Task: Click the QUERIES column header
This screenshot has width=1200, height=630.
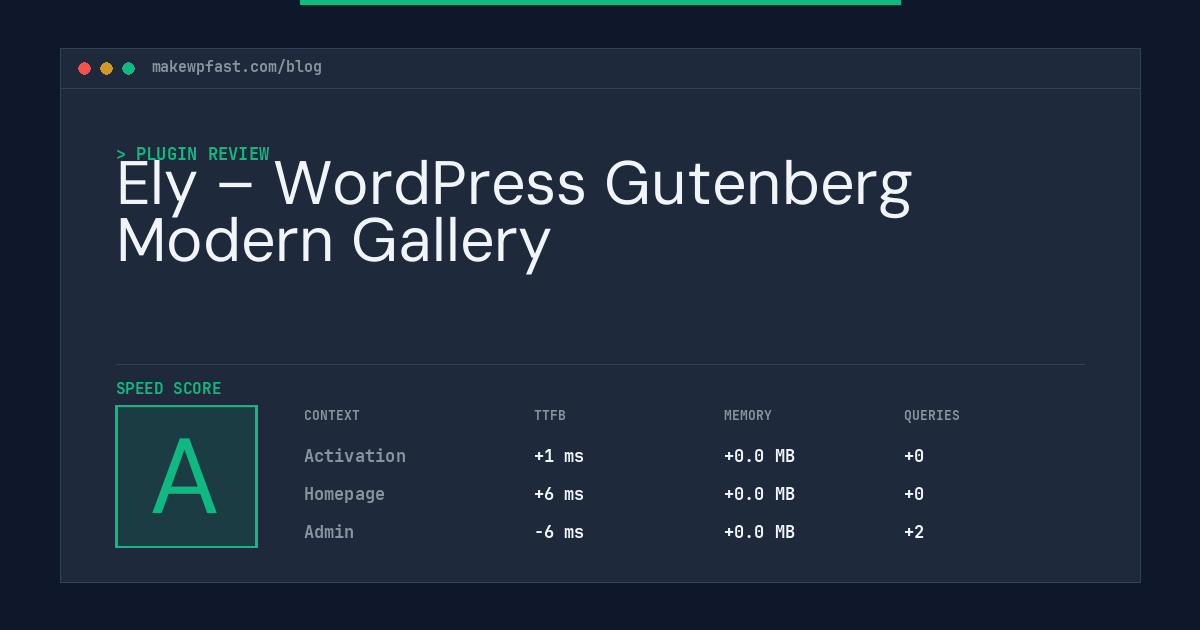Action: tap(932, 416)
